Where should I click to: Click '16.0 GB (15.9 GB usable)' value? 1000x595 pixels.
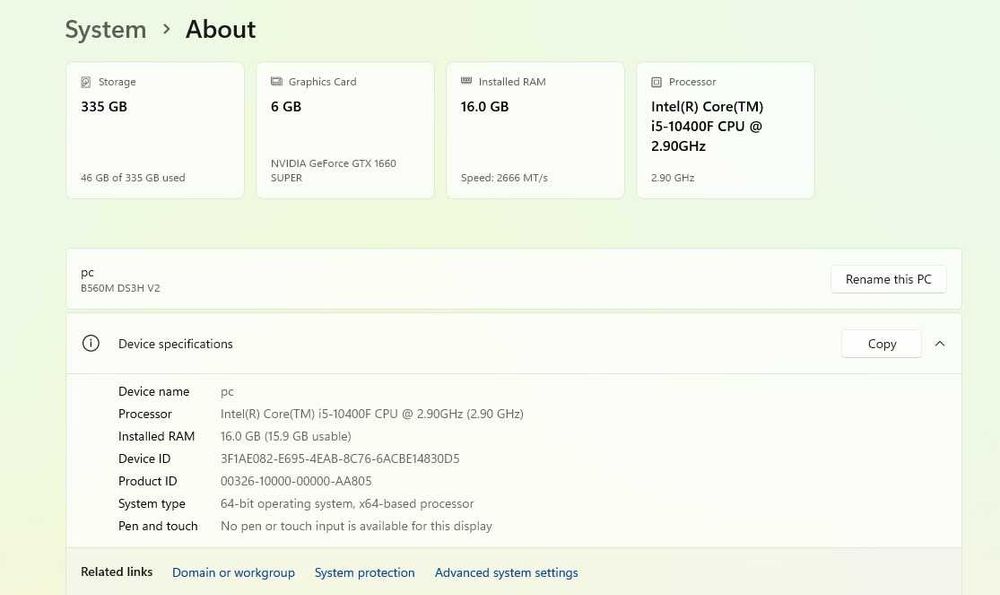click(x=286, y=436)
